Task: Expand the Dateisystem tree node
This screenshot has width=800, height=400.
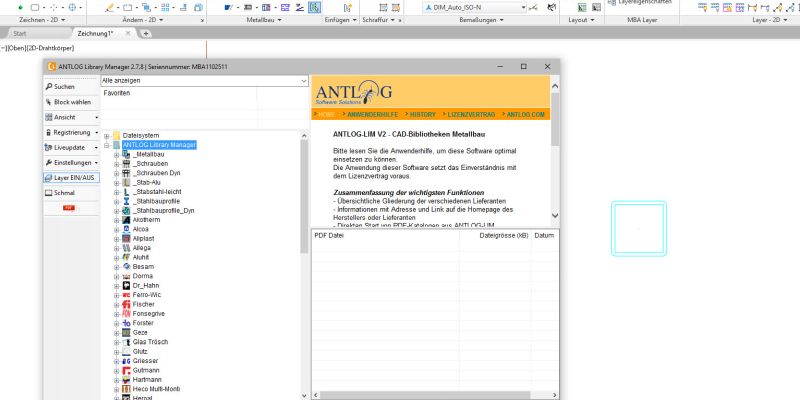Action: click(107, 136)
